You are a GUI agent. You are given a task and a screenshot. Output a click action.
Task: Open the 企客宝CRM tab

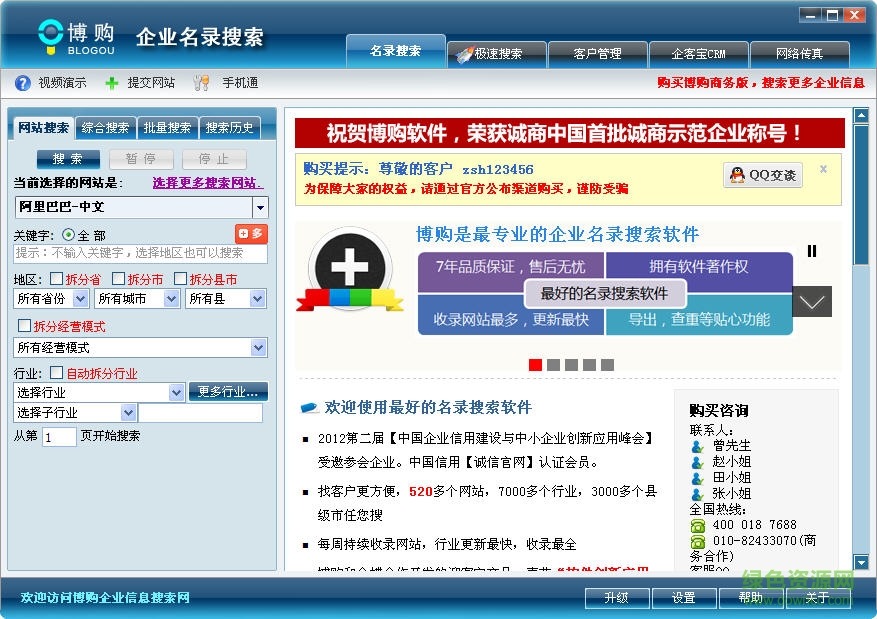click(698, 54)
